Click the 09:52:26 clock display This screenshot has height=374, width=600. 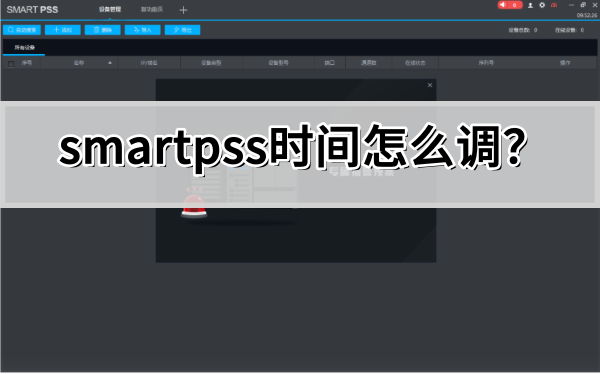(x=587, y=16)
